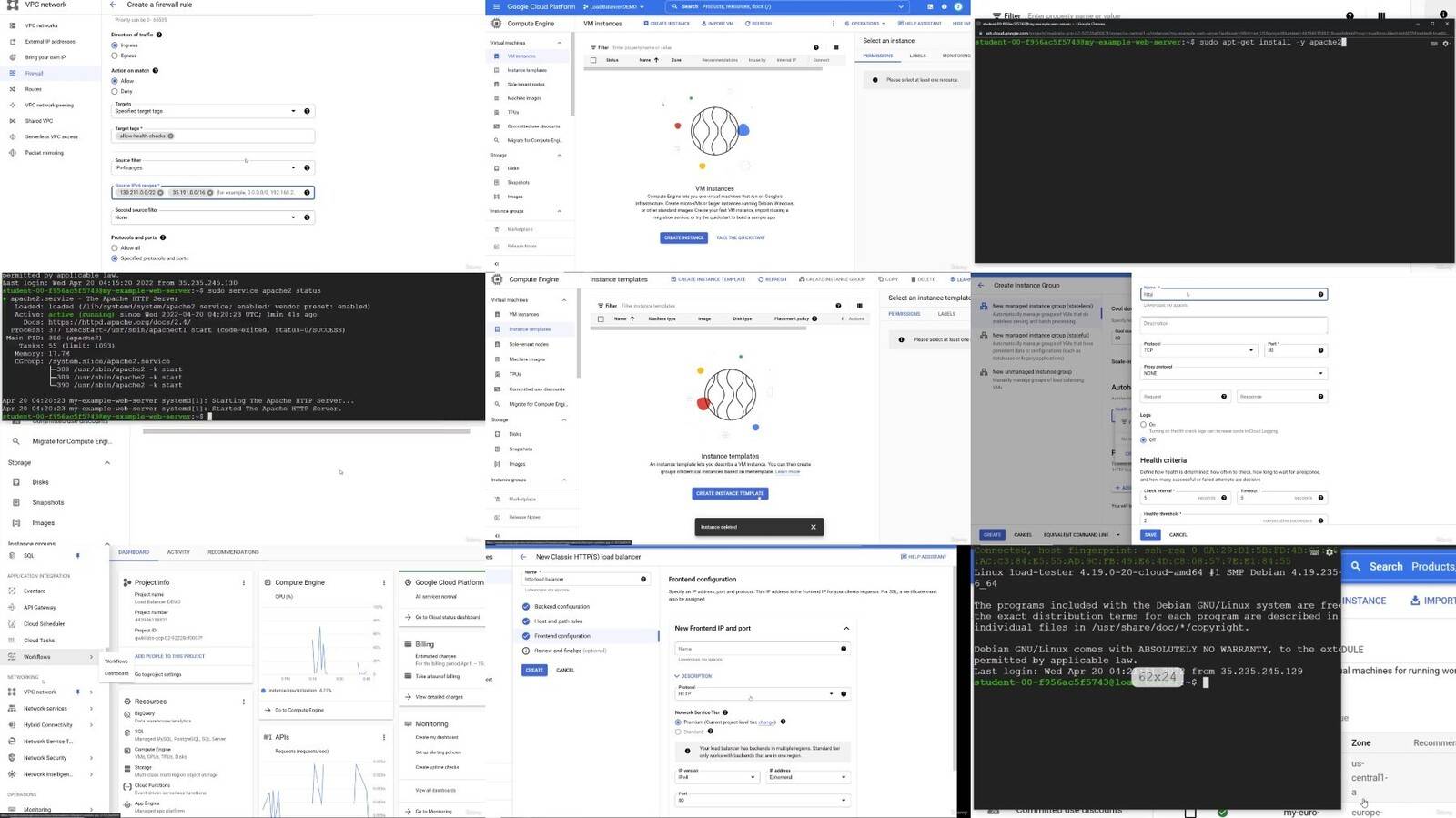Click Add People to This Project link
This screenshot has width=1456, height=818.
click(169, 656)
